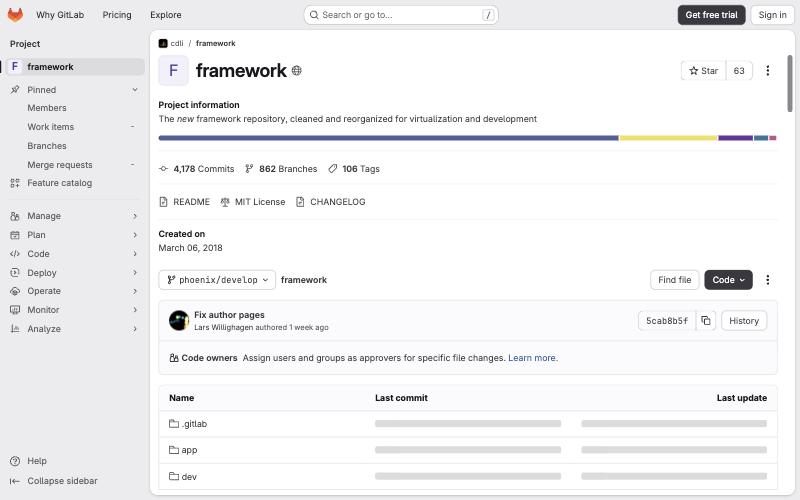
Task: Click Learn more link for Code owners
Action: tap(533, 358)
